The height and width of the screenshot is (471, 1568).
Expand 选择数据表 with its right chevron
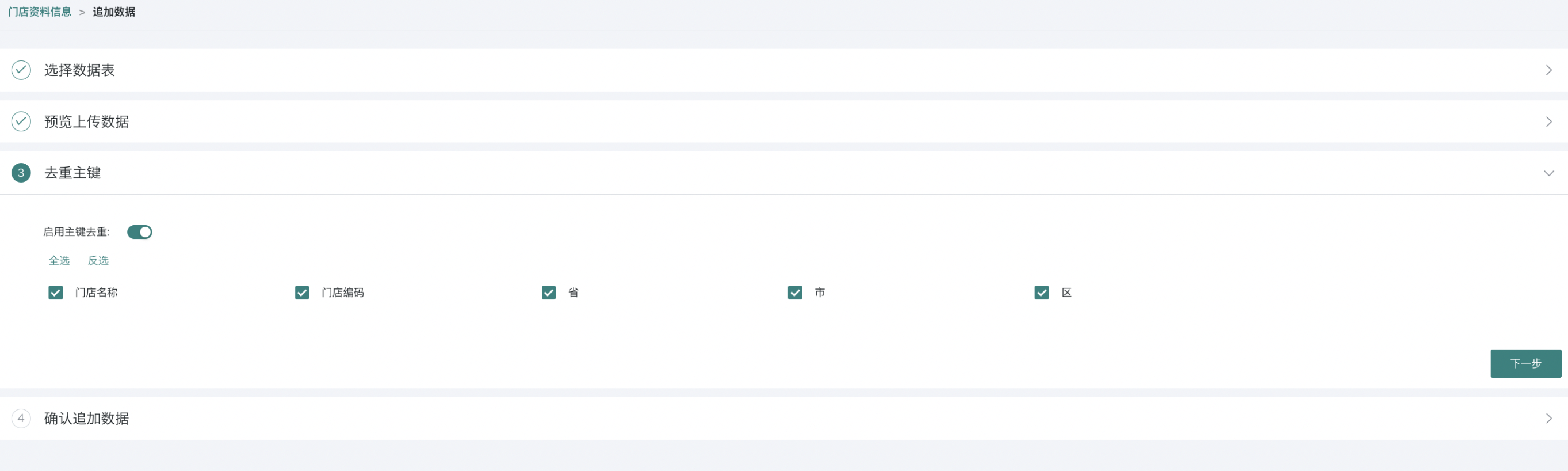(x=1548, y=70)
